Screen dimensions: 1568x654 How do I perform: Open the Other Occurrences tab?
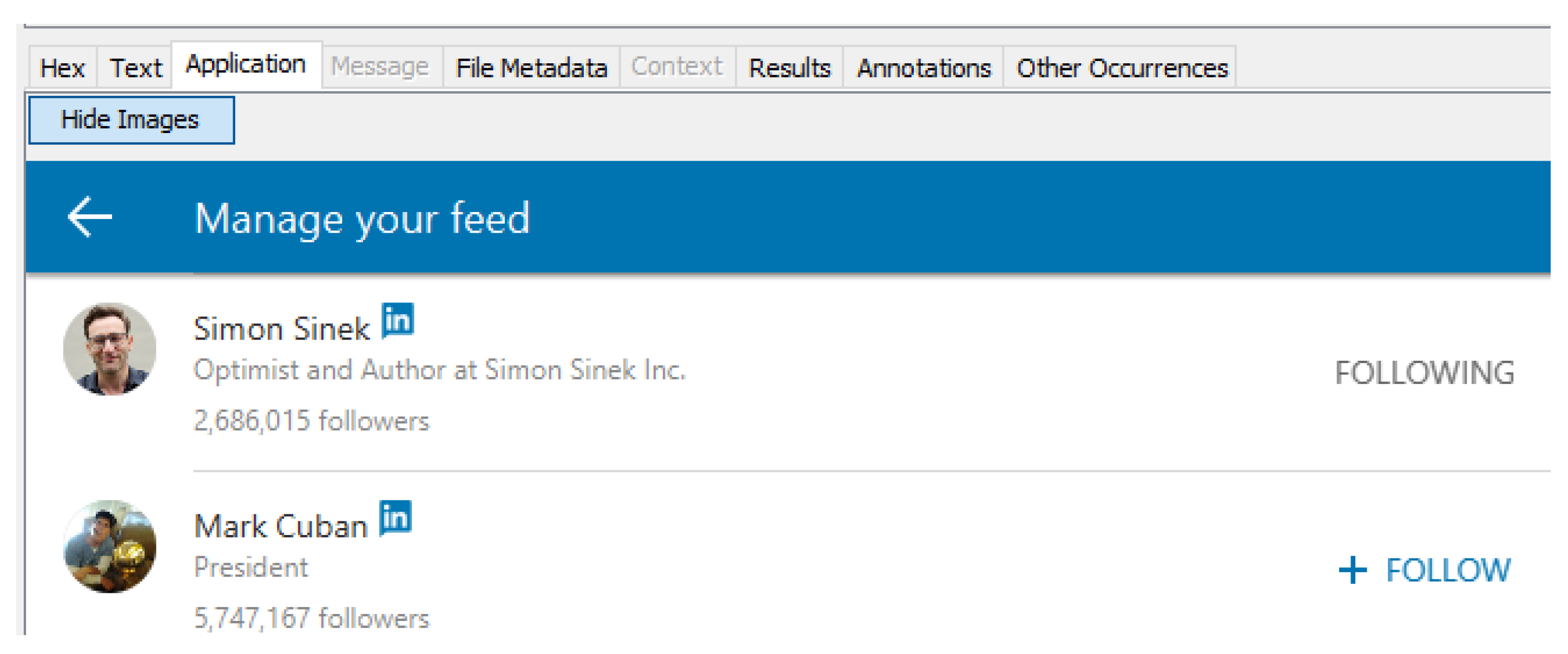(x=1122, y=68)
